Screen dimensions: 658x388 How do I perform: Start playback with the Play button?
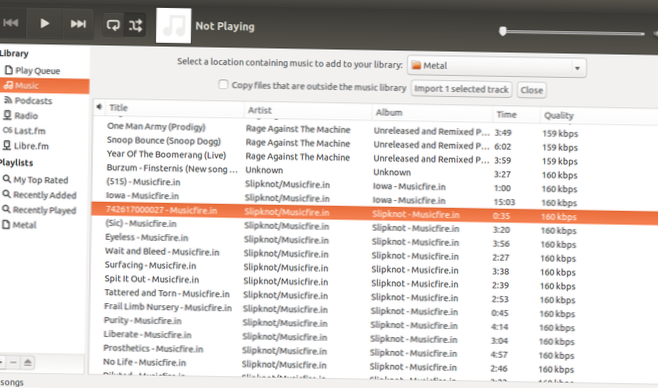pos(44,24)
